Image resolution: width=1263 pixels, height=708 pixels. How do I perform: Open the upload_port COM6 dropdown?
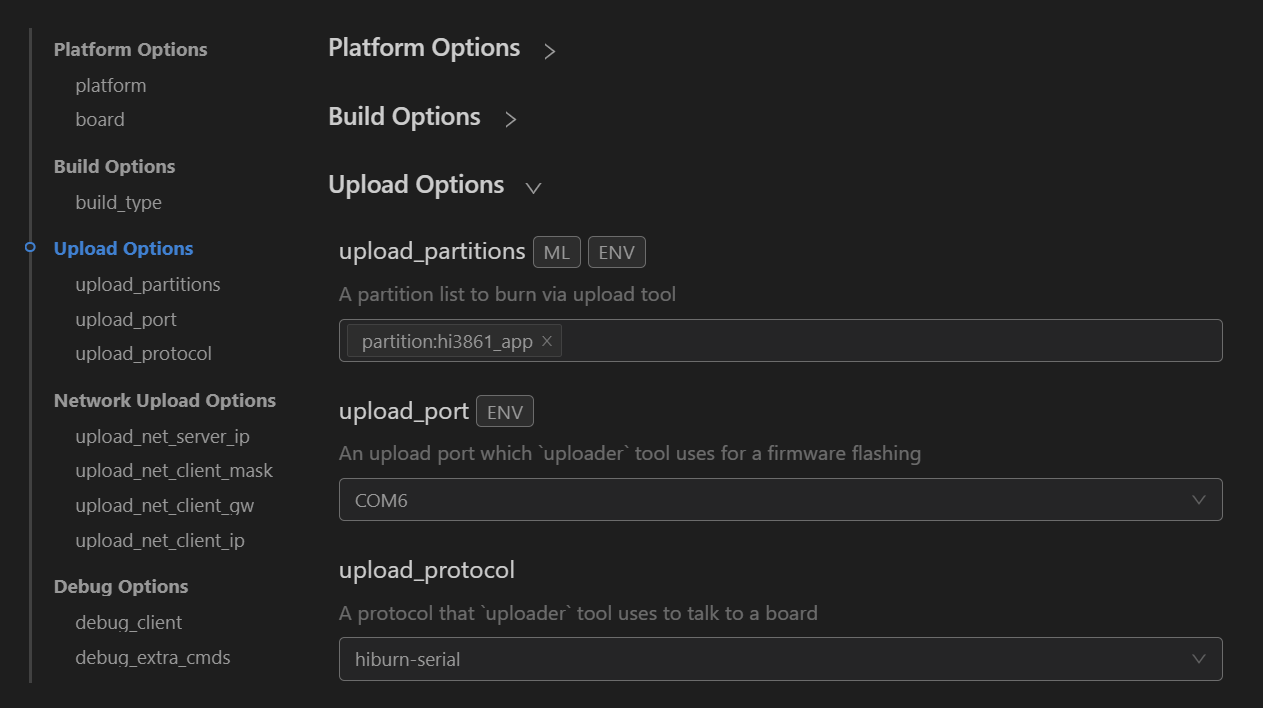pyautogui.click(x=780, y=500)
